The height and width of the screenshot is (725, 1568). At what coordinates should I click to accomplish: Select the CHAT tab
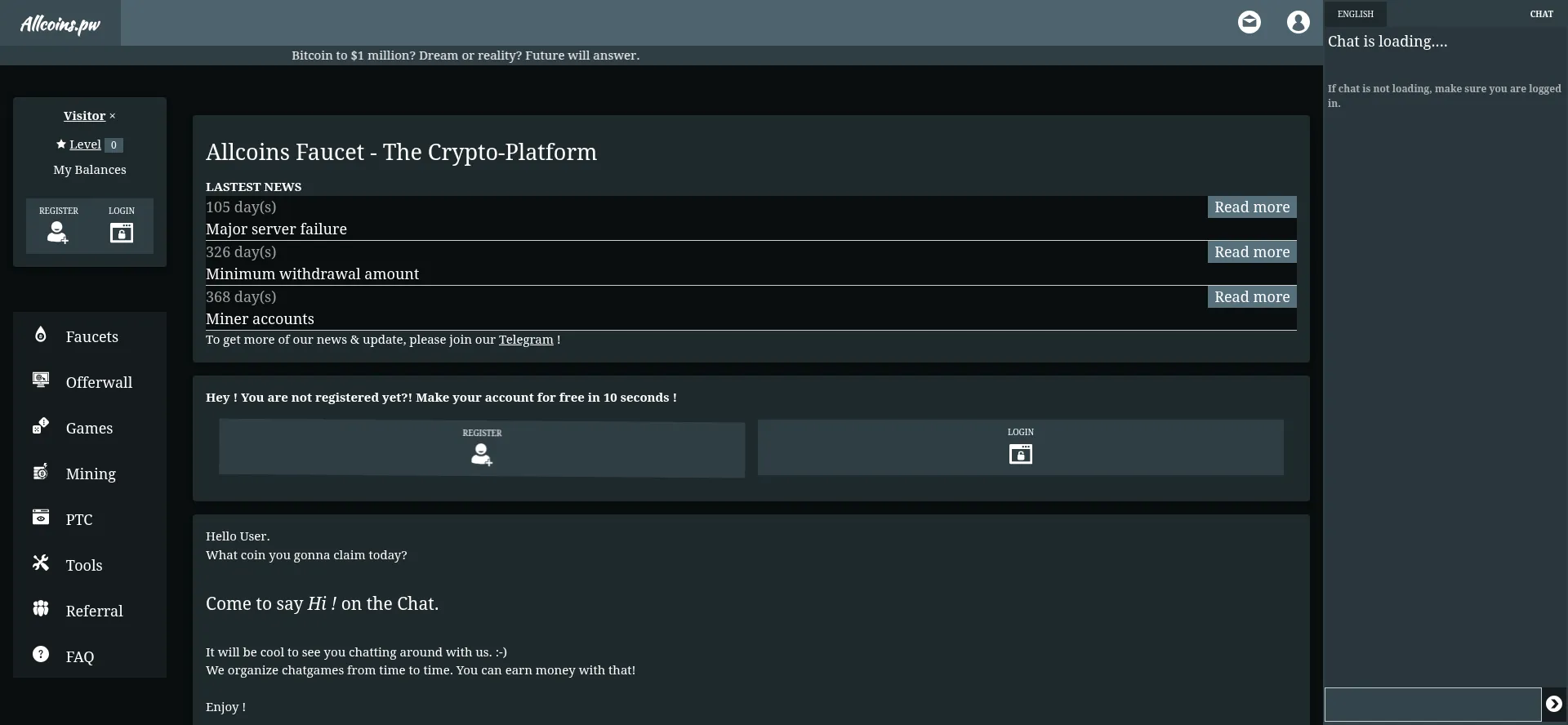pyautogui.click(x=1541, y=14)
